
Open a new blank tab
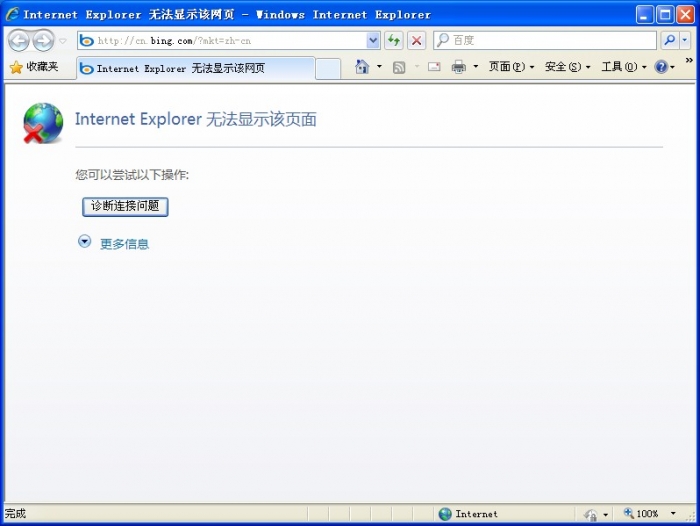point(328,69)
